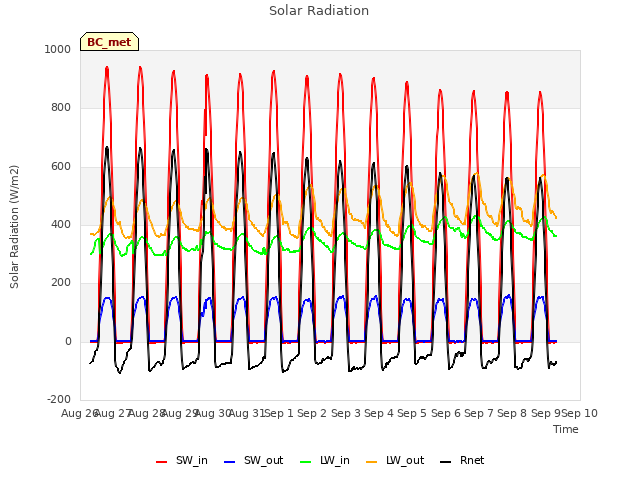Click the Sep 4 x-axis label
This screenshot has width=640, height=480.
[379, 413]
